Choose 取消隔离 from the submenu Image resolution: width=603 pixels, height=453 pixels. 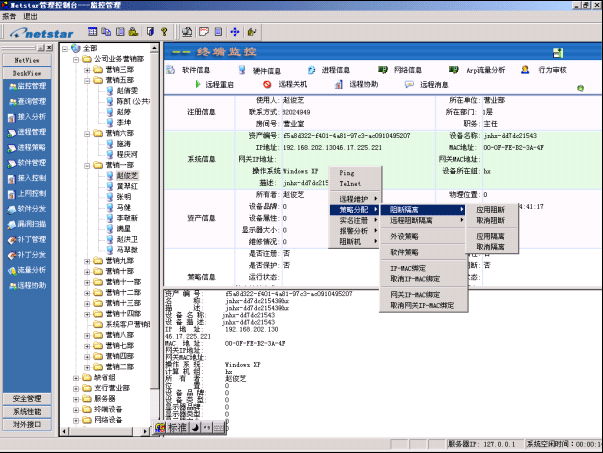[491, 246]
